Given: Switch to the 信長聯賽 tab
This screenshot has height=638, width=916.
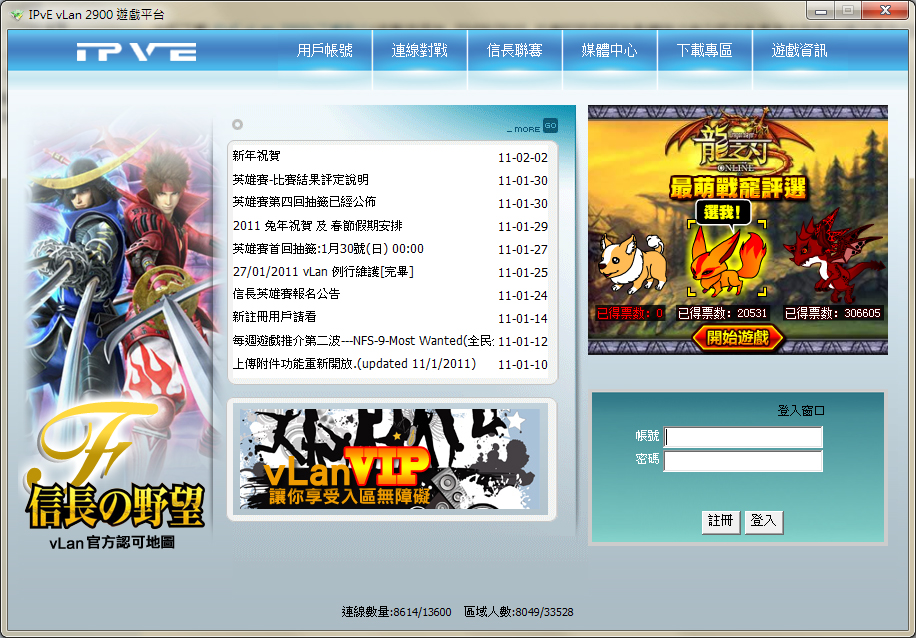Looking at the screenshot, I should (515, 50).
